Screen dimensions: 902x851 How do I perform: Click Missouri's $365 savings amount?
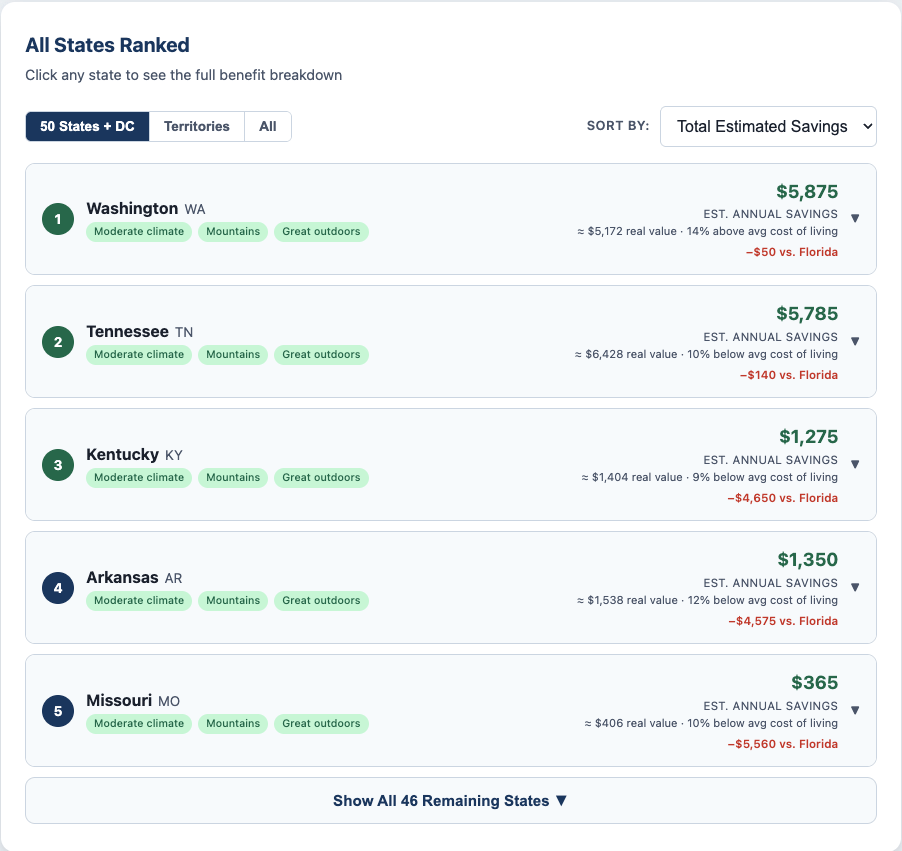point(814,683)
